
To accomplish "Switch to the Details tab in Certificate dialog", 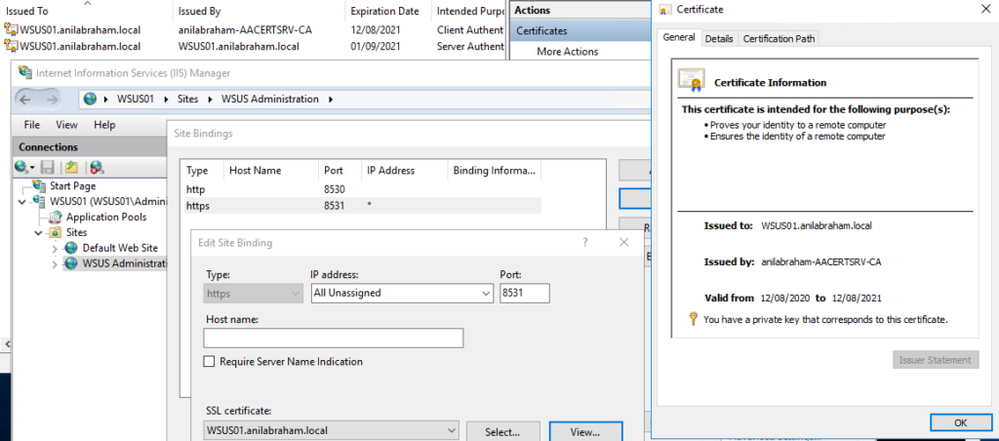I will click(719, 39).
